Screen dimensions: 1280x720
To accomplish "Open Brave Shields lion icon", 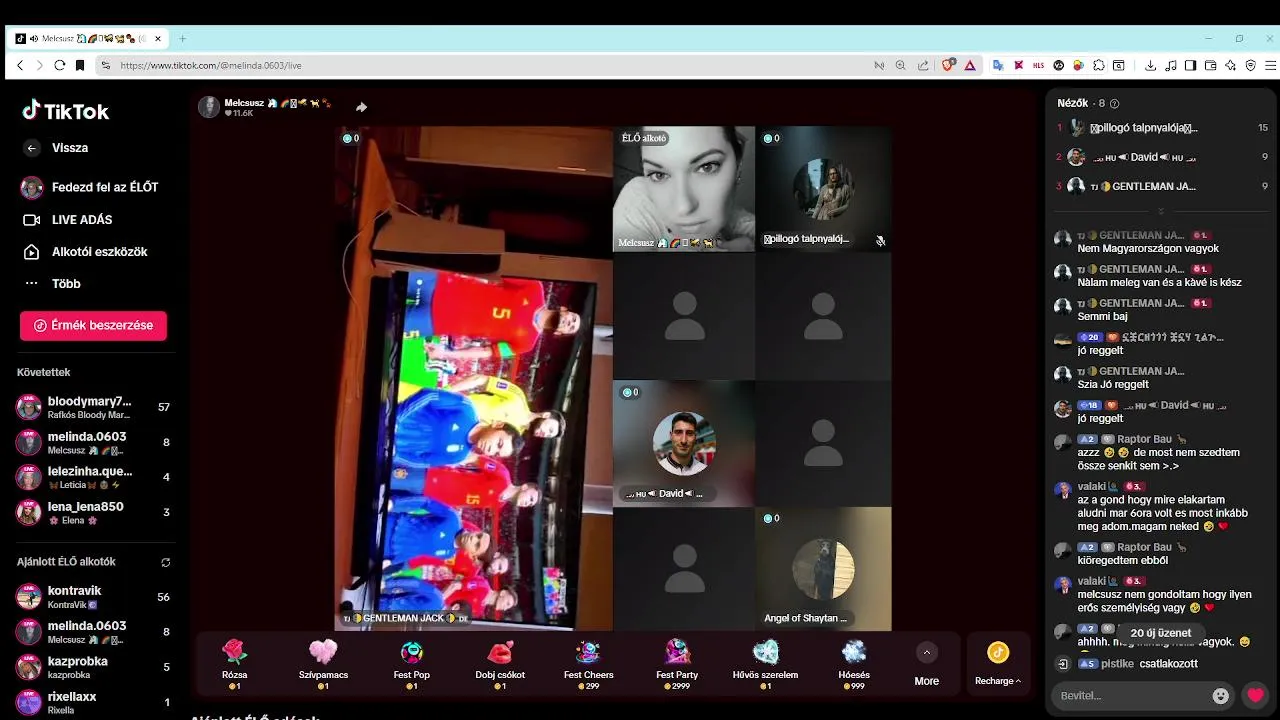I will pyautogui.click(x=949, y=65).
